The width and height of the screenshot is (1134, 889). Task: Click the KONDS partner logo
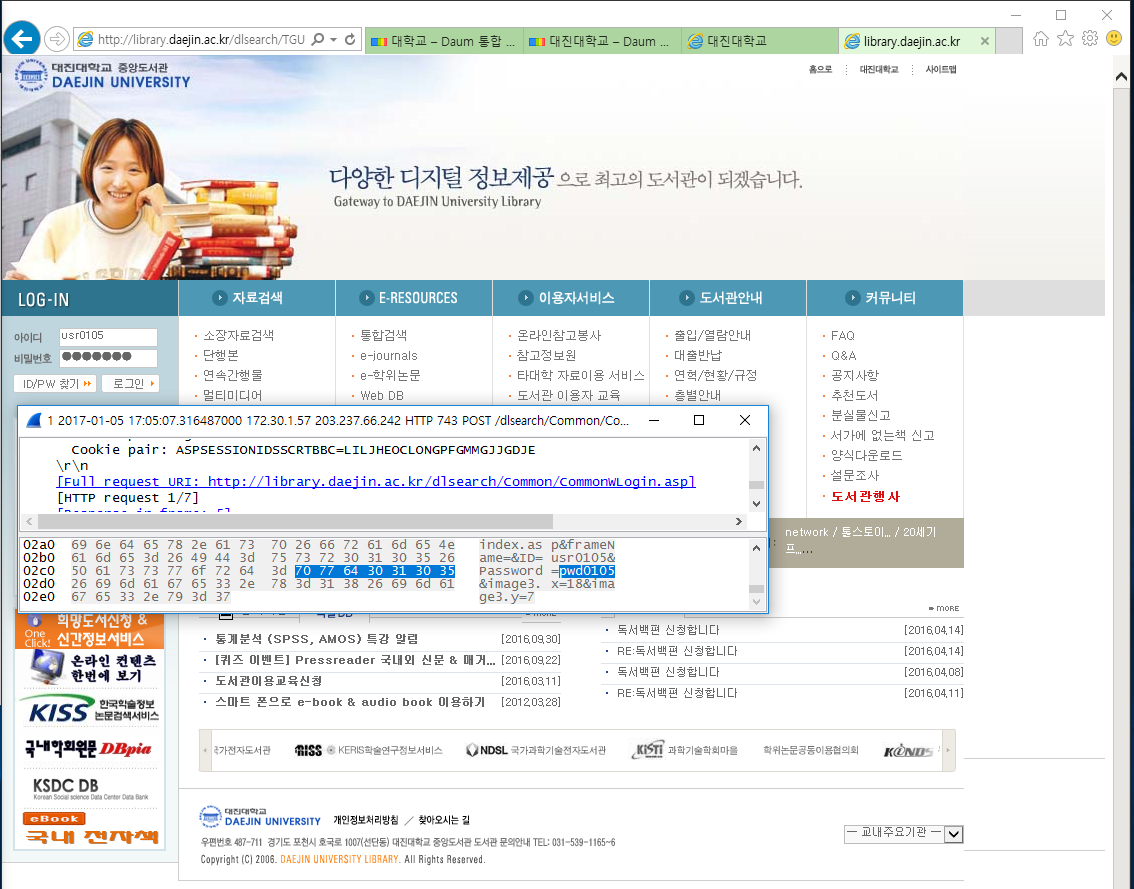[x=908, y=751]
